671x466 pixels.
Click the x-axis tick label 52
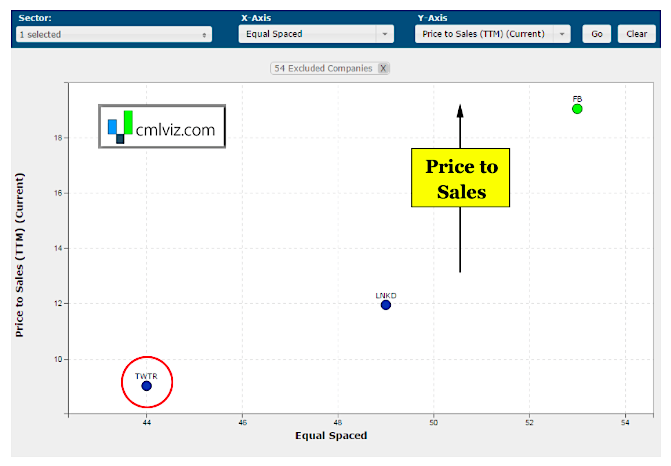pyautogui.click(x=529, y=423)
